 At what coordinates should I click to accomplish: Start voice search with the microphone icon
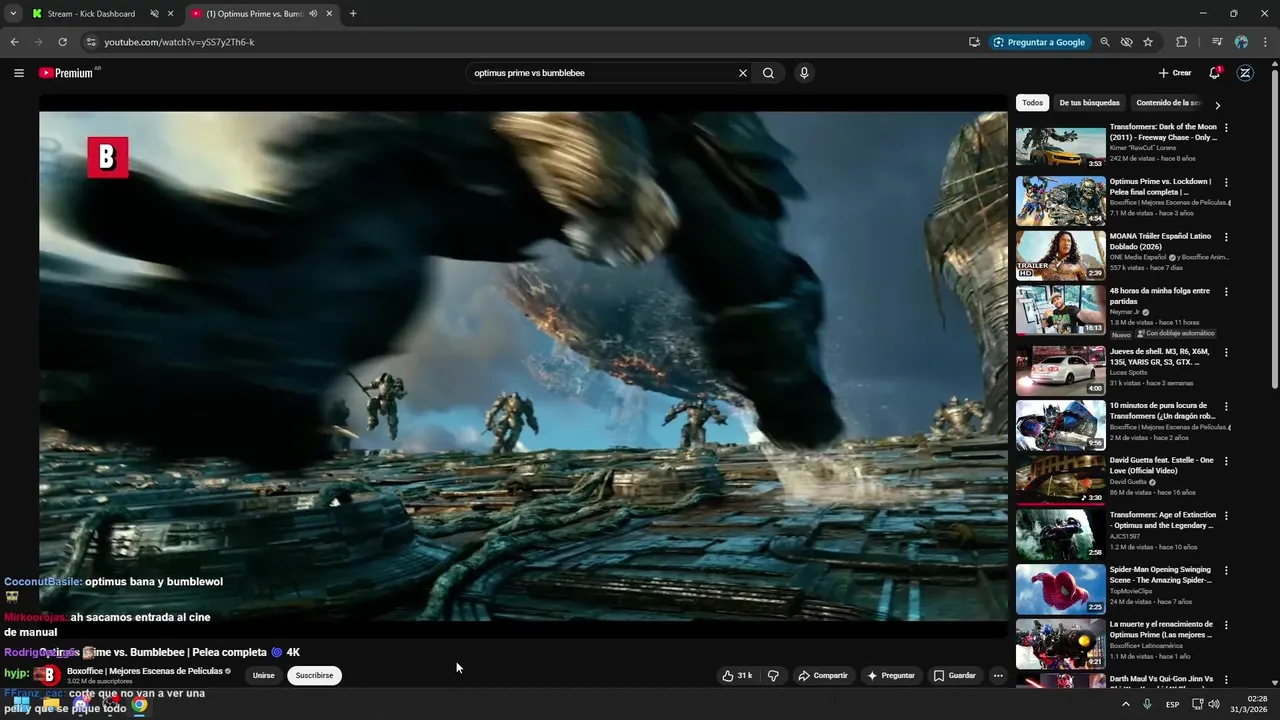804,73
